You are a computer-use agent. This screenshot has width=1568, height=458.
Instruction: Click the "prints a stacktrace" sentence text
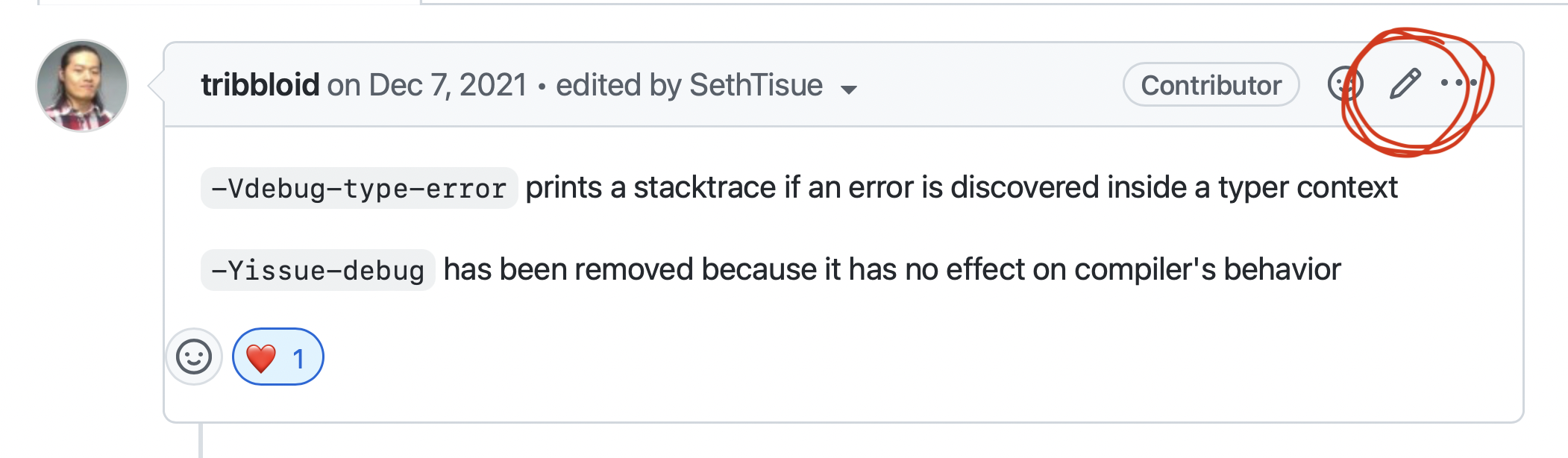pyautogui.click(x=961, y=187)
